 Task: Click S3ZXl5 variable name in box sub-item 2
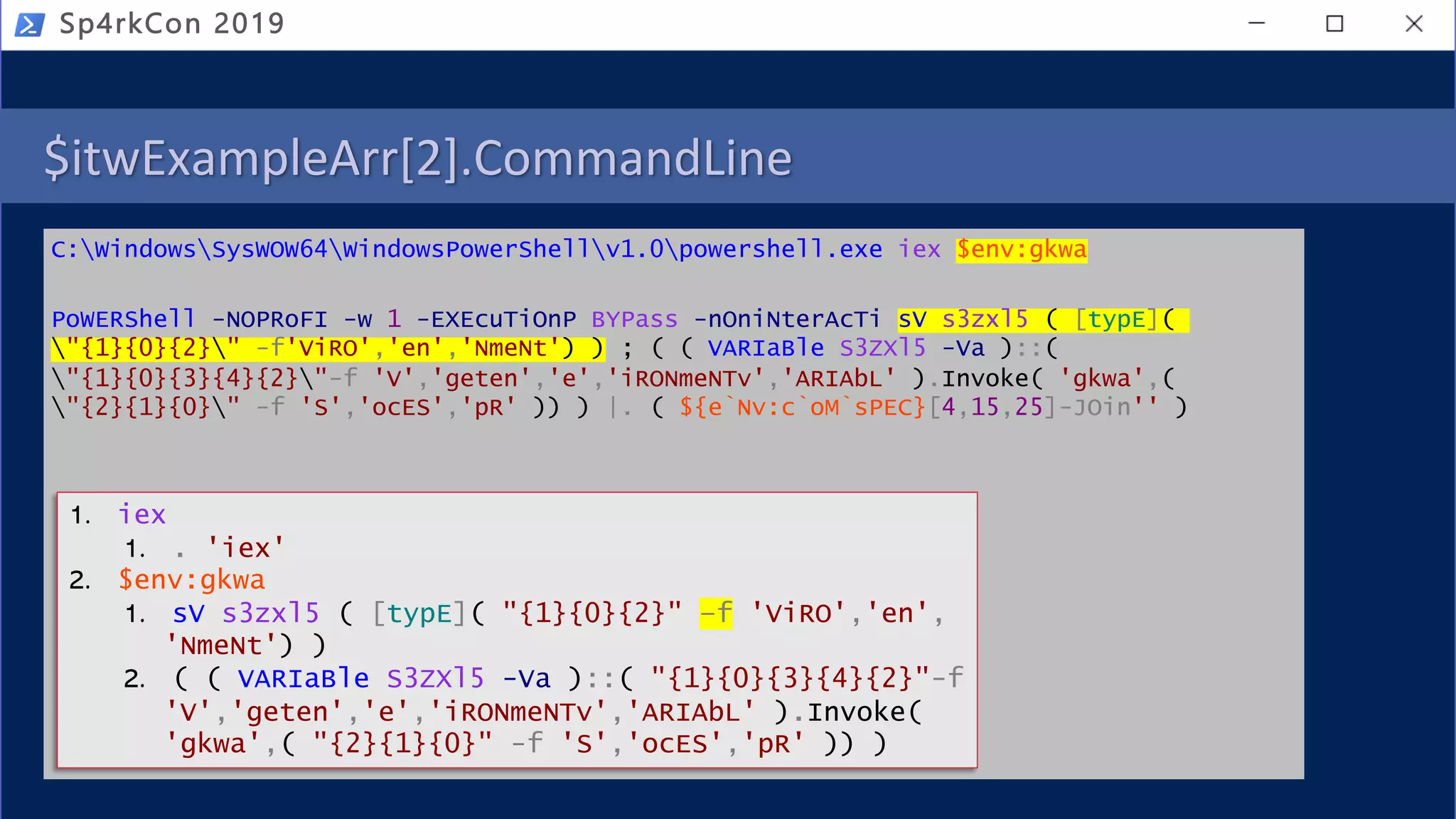click(435, 678)
